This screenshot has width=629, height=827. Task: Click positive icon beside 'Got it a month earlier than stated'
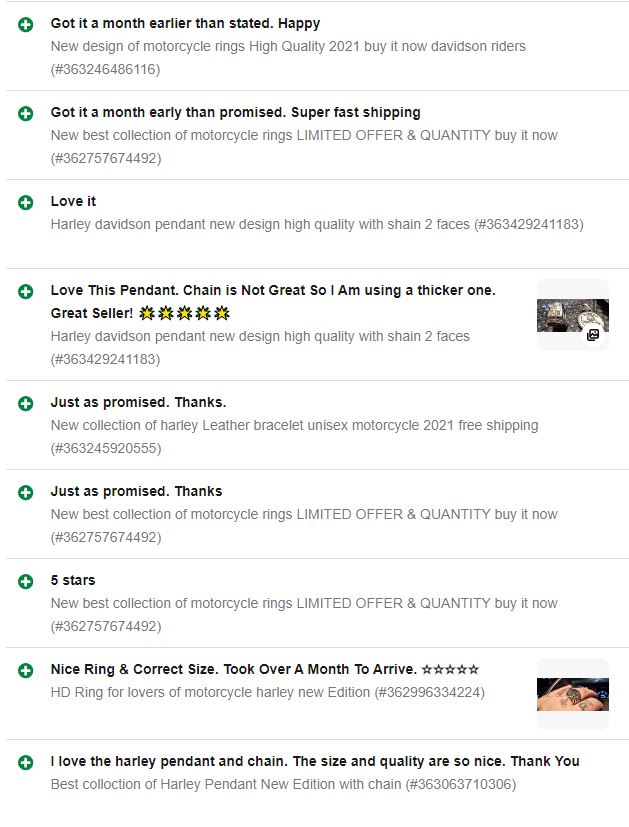pos(25,24)
